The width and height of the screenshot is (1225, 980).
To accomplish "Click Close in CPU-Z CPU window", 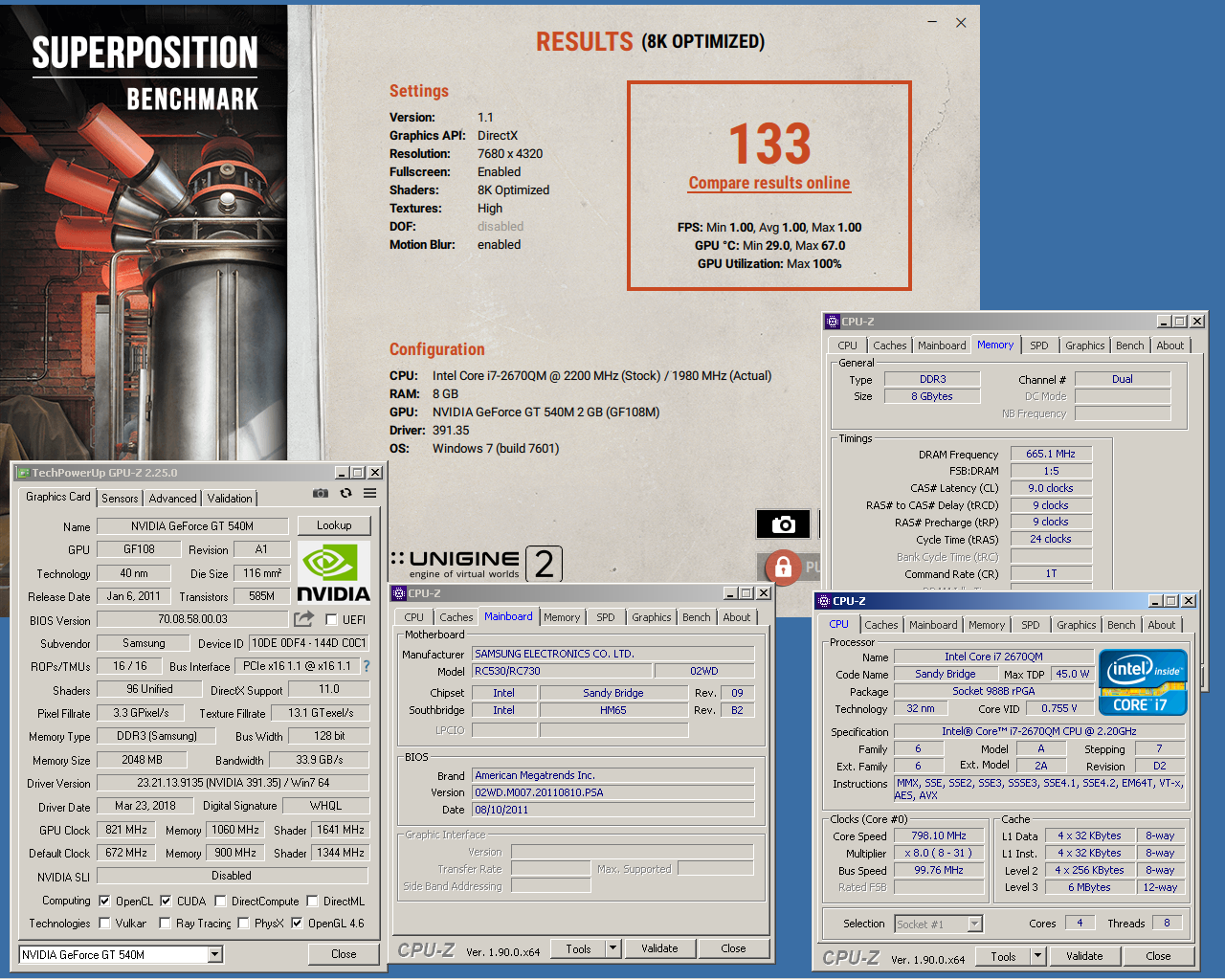I will pos(1158,956).
